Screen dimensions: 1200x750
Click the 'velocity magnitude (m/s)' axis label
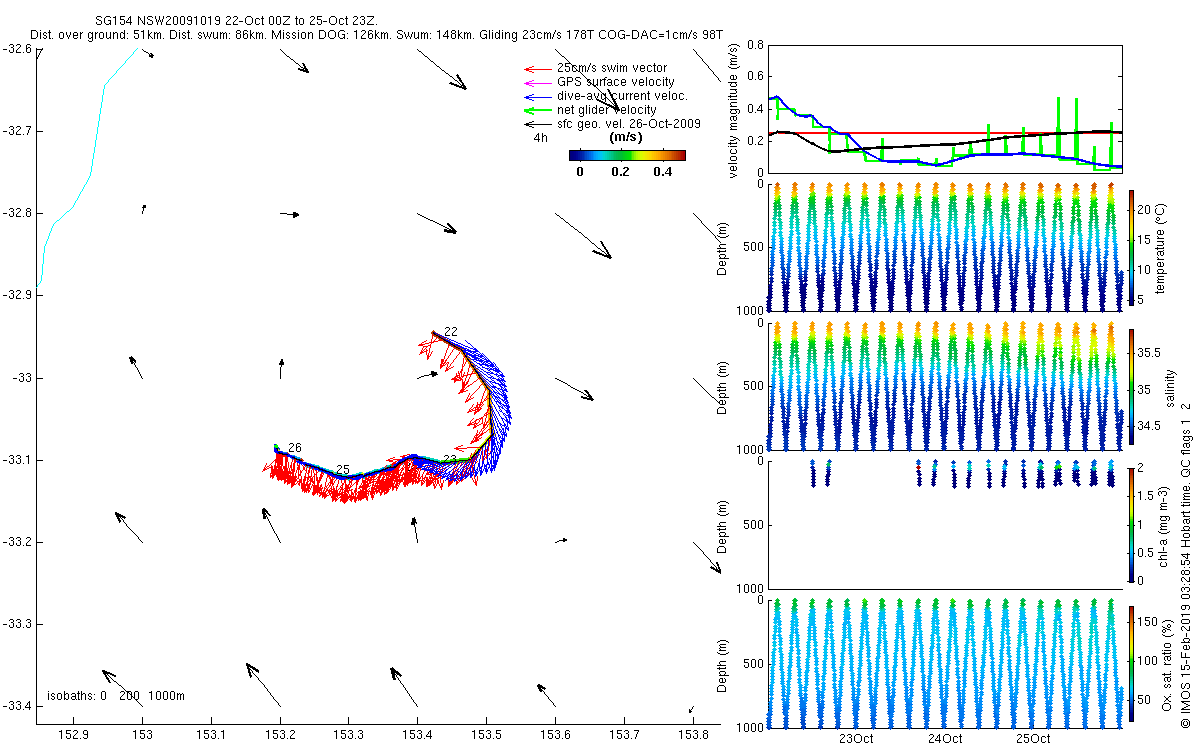tap(734, 110)
